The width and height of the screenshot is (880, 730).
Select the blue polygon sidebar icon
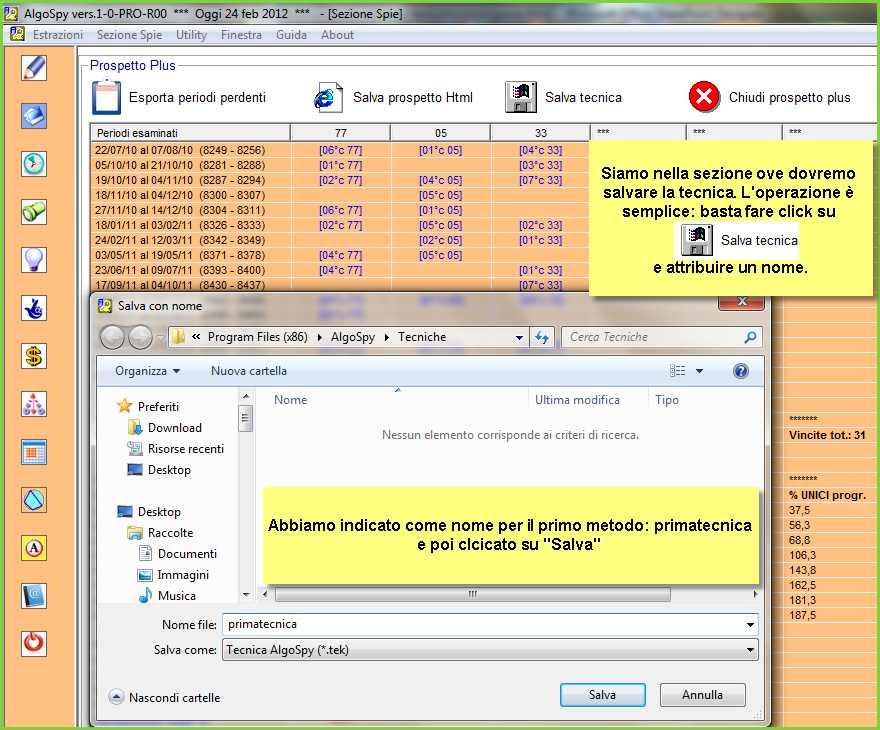coord(34,500)
